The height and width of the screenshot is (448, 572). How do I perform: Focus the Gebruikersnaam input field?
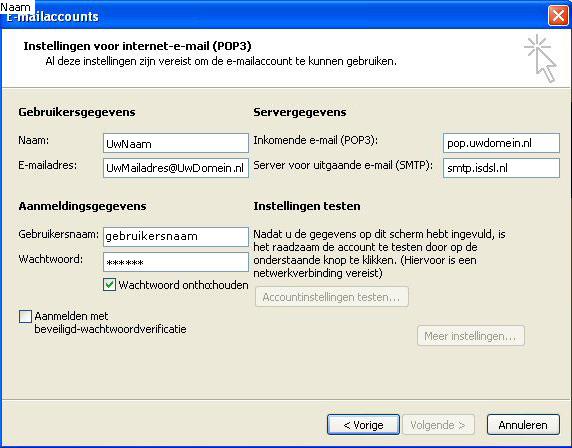(x=176, y=237)
